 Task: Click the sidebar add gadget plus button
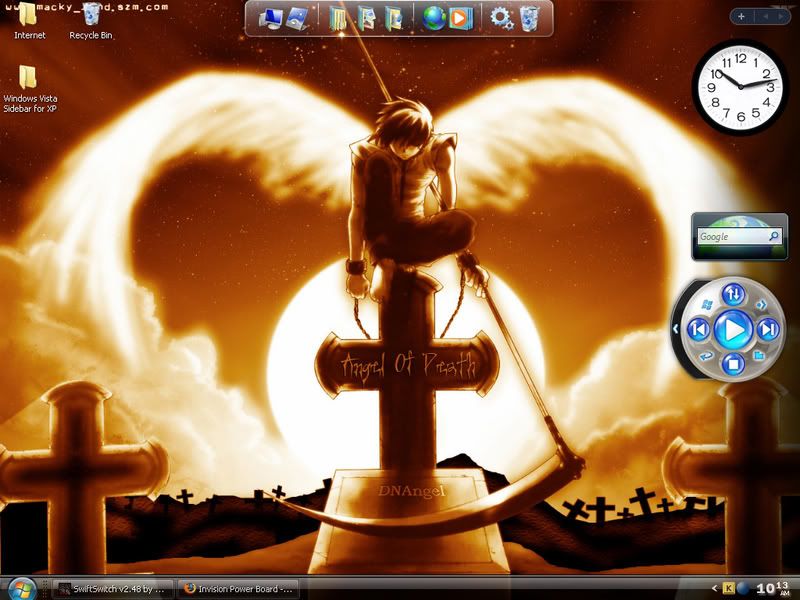tap(741, 17)
